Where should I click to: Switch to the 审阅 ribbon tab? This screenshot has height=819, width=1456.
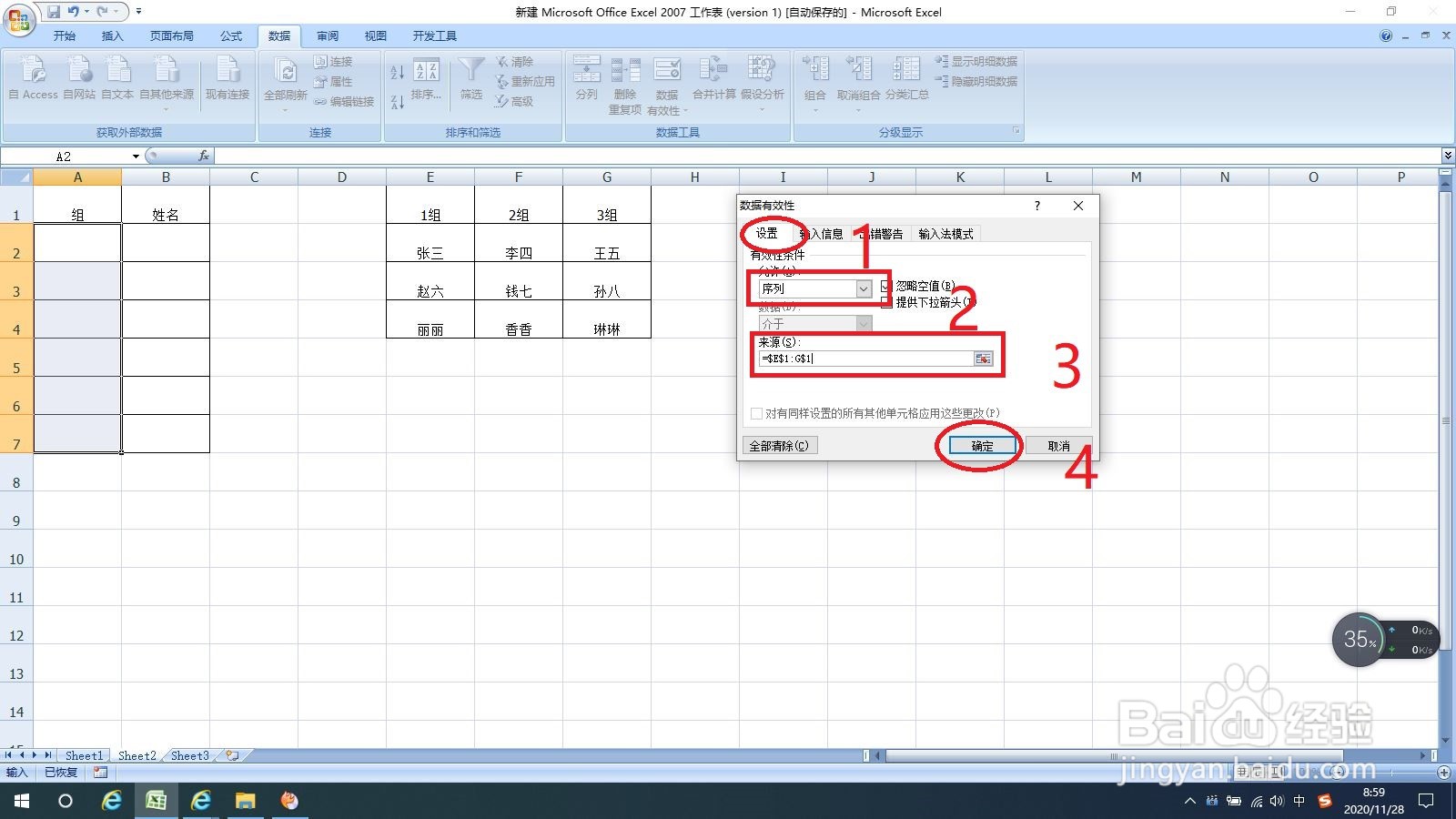coord(328,35)
